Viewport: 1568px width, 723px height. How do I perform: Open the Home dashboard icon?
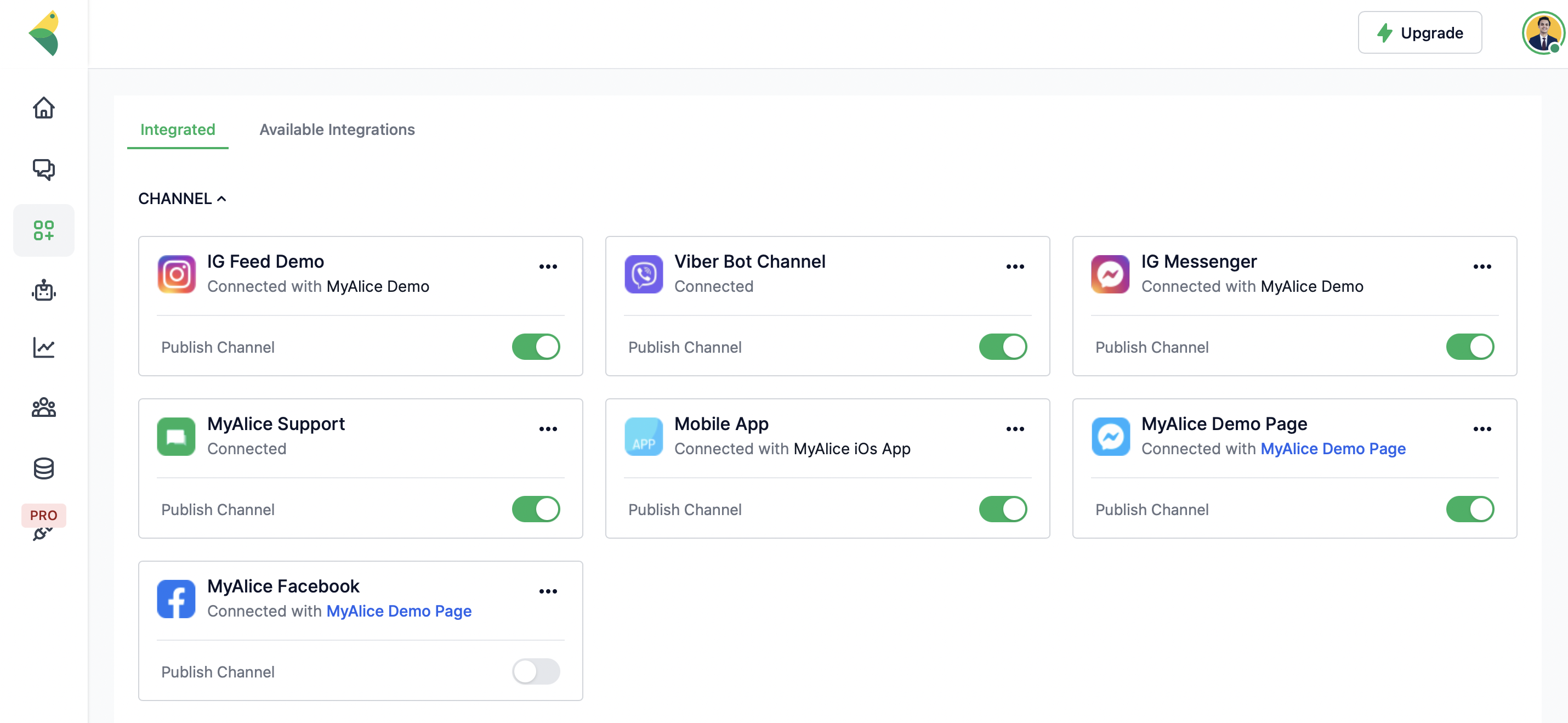[44, 108]
